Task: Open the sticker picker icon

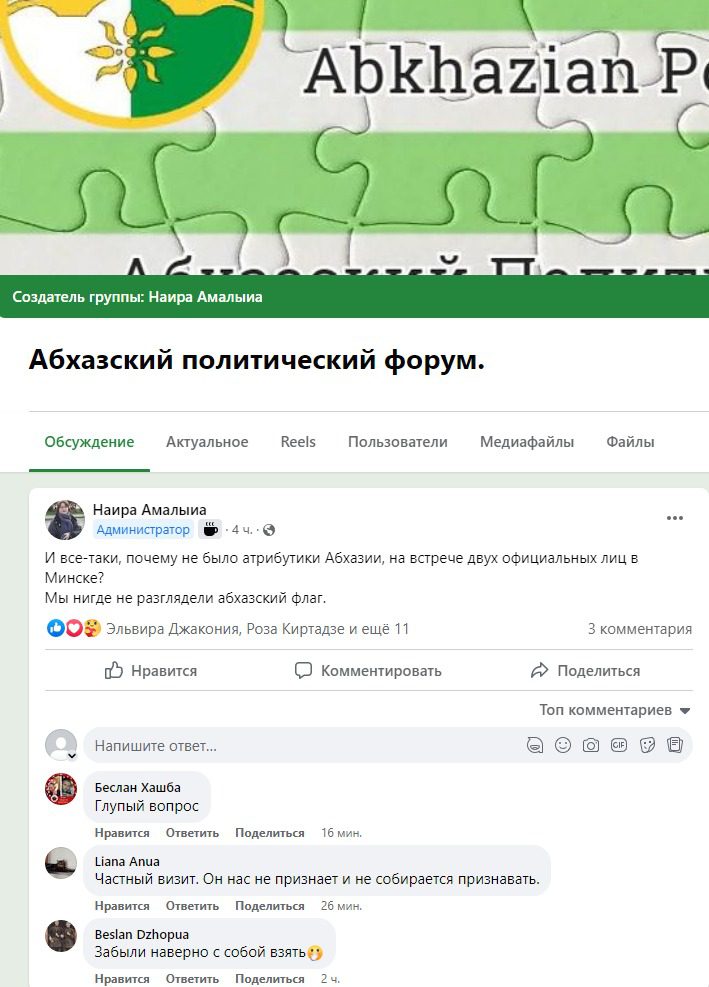Action: (x=647, y=745)
